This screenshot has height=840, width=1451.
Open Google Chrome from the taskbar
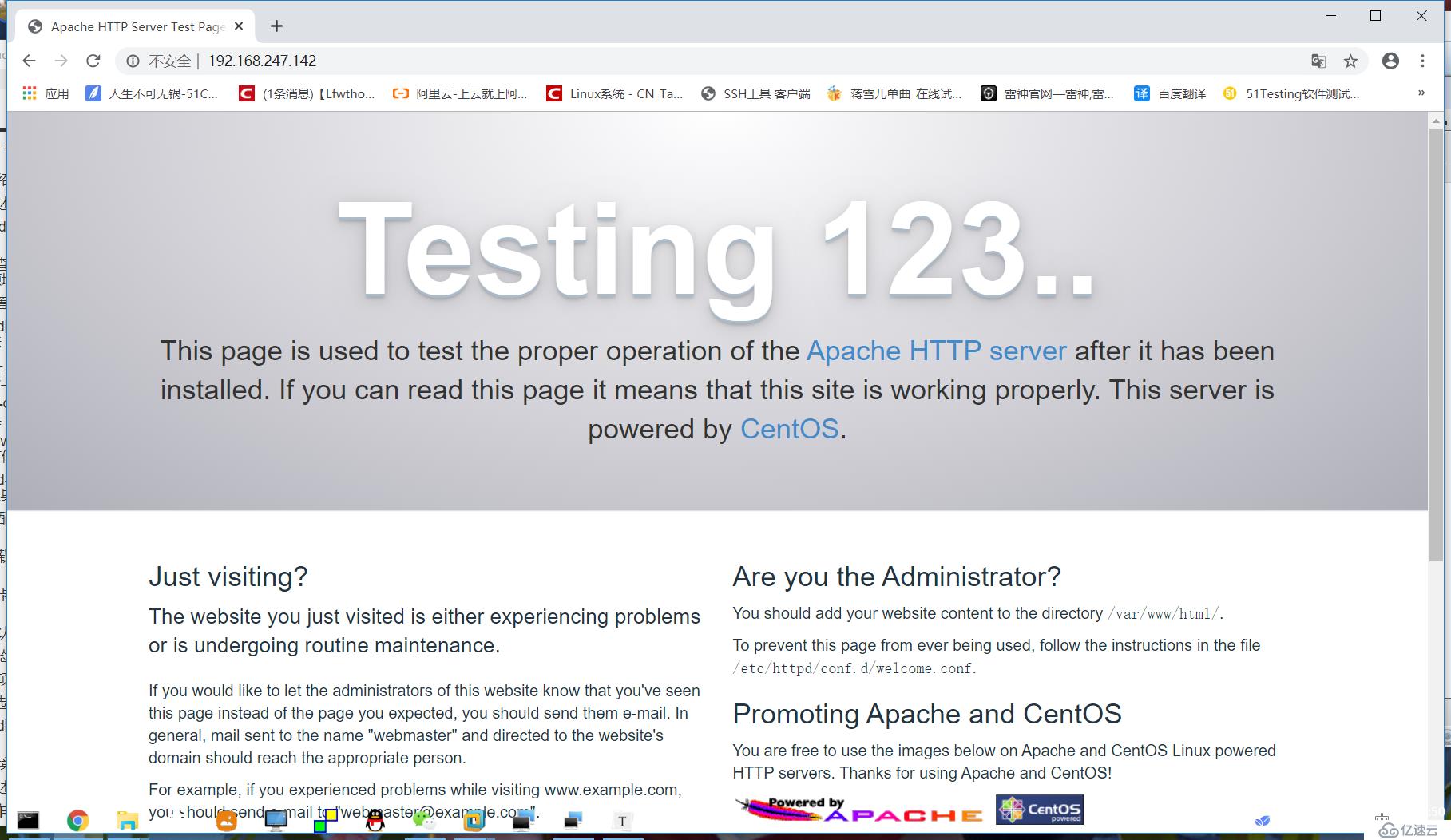77,820
